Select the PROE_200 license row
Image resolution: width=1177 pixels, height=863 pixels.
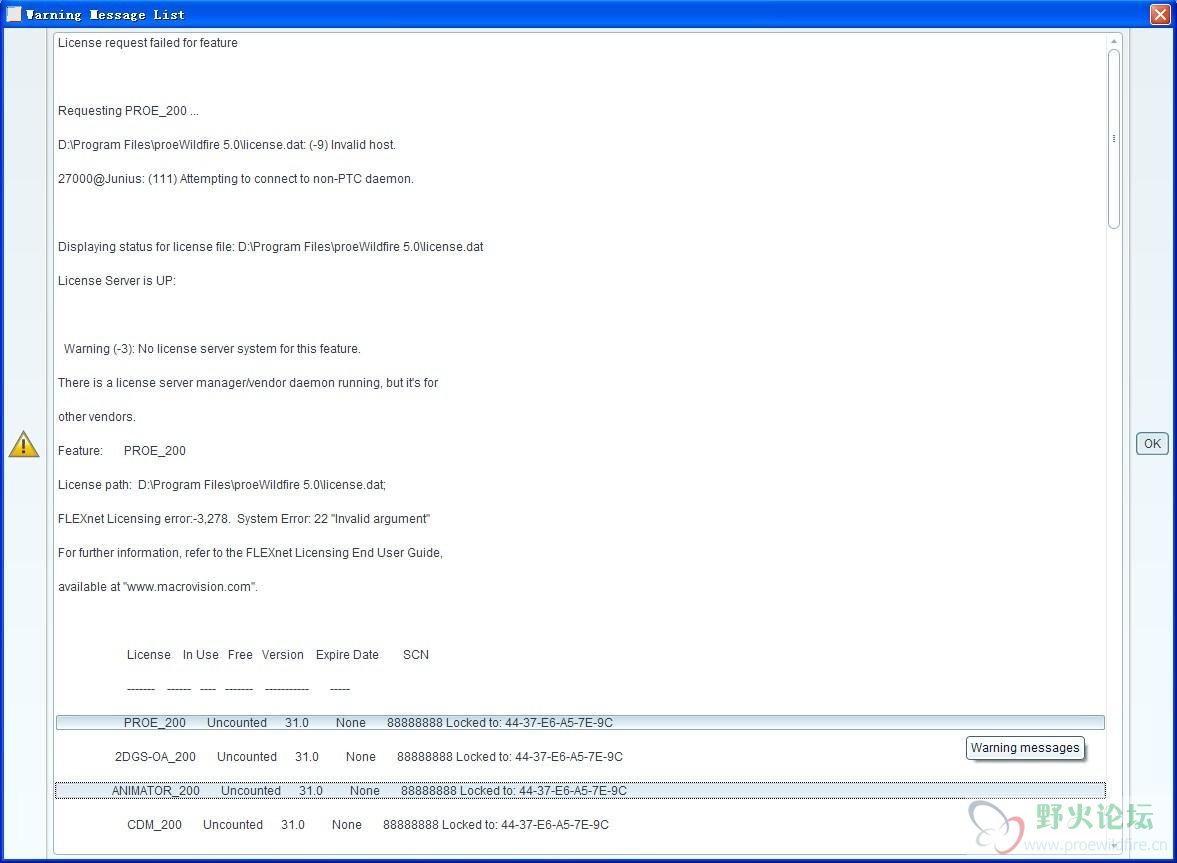click(580, 723)
